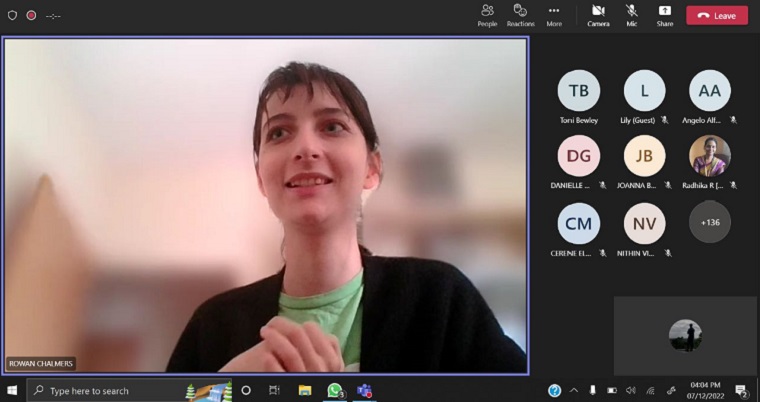Toggle system volume speaker icon
This screenshot has width=760, height=402.
pyautogui.click(x=630, y=390)
